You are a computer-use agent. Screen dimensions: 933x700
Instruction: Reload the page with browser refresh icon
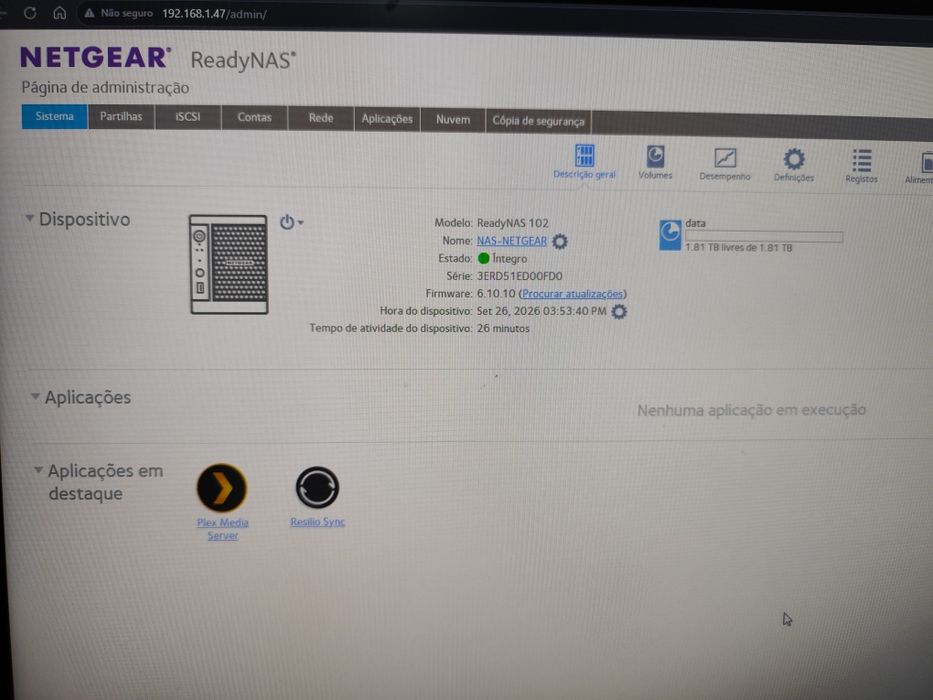click(30, 13)
